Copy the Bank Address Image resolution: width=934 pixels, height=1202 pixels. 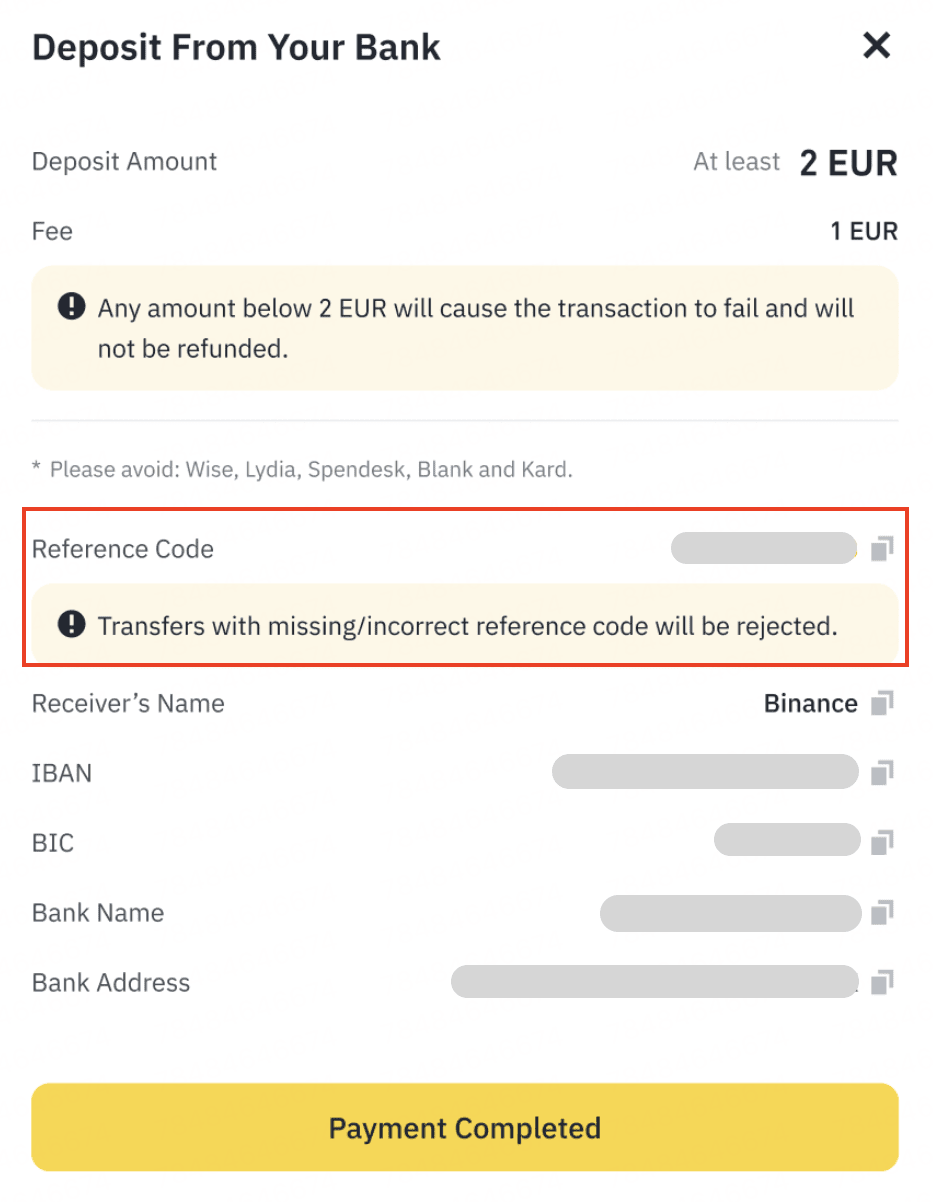coord(881,983)
